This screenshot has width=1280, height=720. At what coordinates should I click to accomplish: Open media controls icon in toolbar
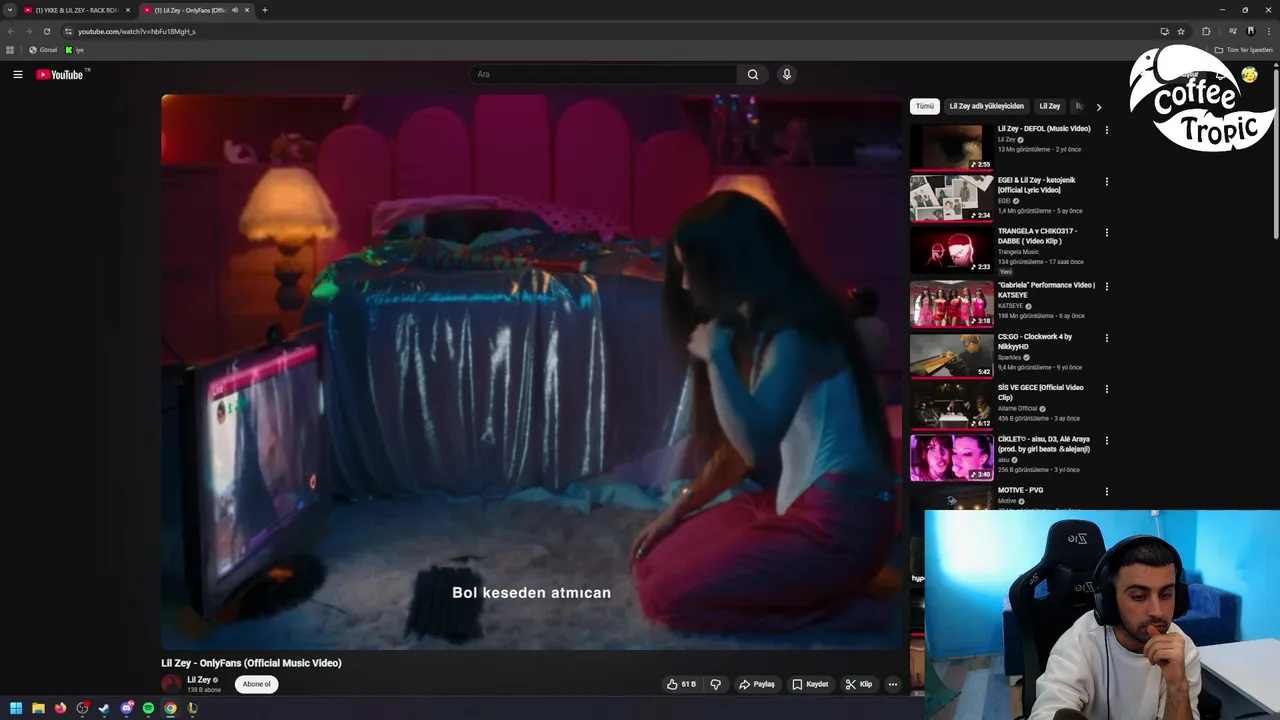tap(1233, 31)
